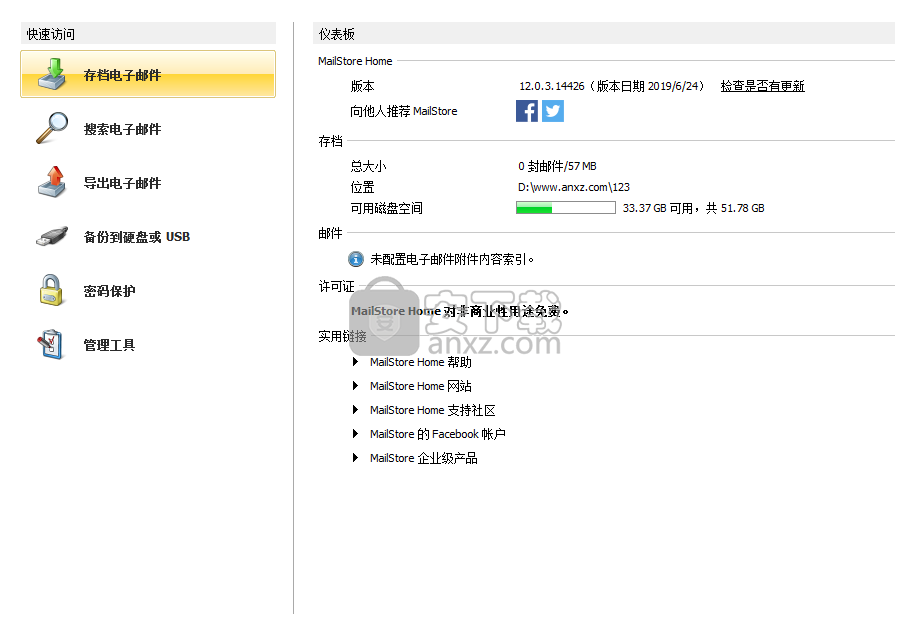Click the green free disk space bar

[x=565, y=208]
